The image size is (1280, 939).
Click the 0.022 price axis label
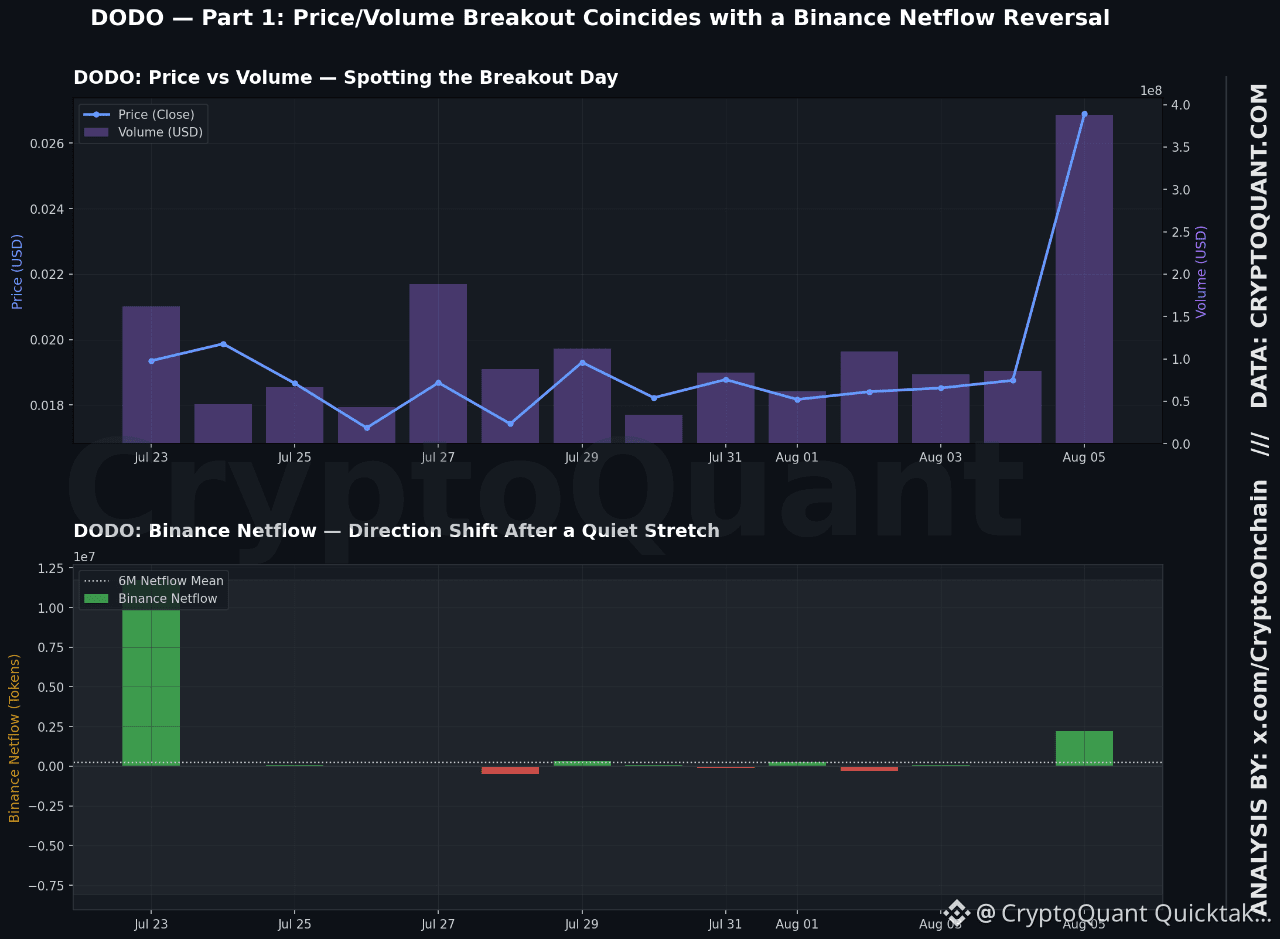coord(47,275)
